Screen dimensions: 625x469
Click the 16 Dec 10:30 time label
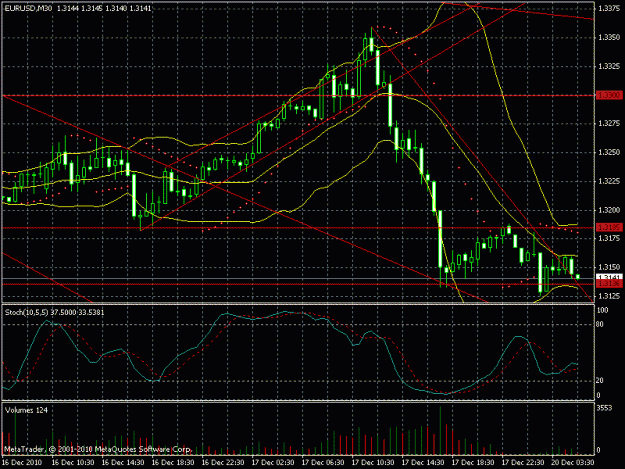point(73,463)
